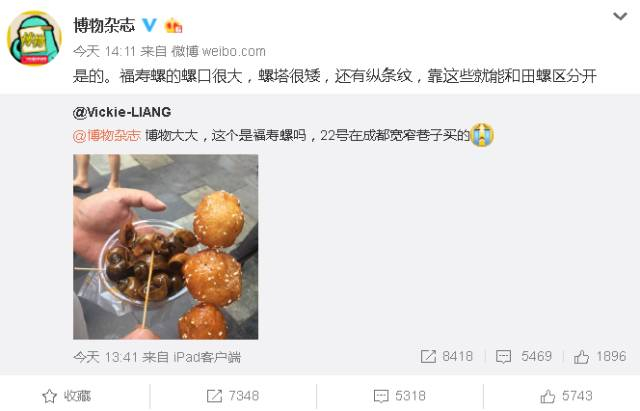
Task: Open the comments showing 5318
Action: pos(400,396)
